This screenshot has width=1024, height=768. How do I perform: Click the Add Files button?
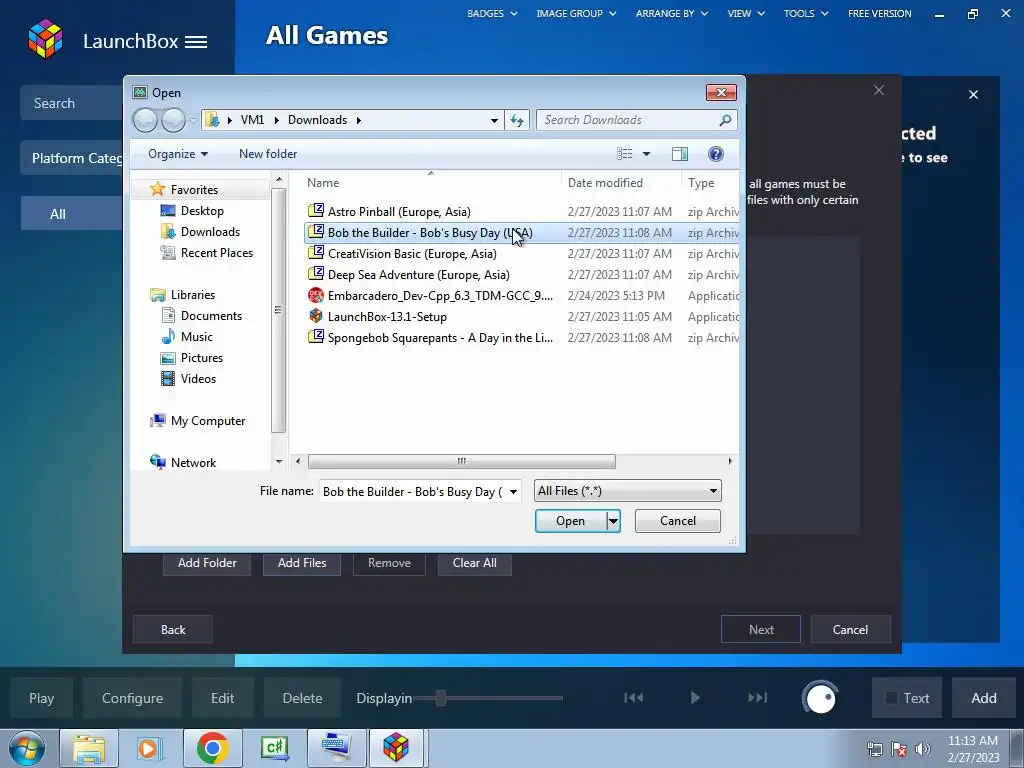302,563
